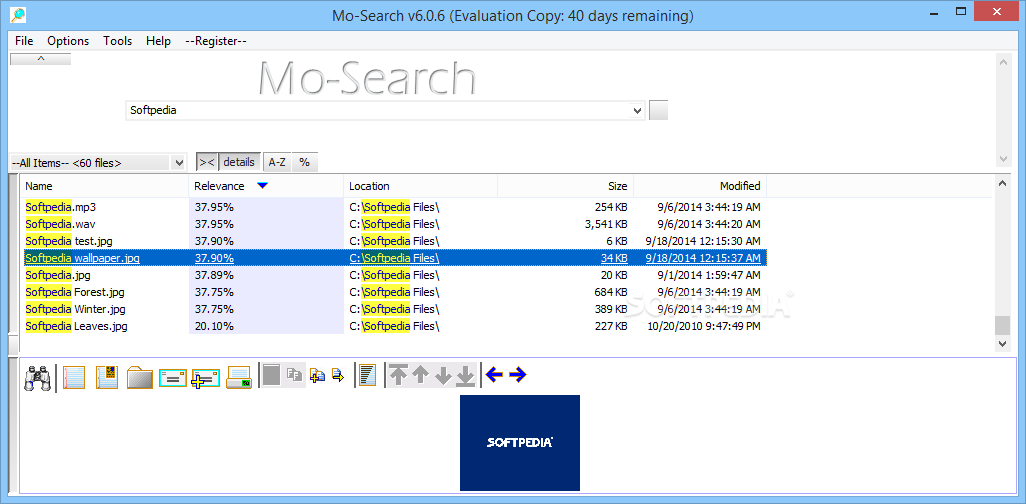The image size is (1026, 504).
Task: Select the Softpedia Forest.jpg row
Action: (x=393, y=292)
